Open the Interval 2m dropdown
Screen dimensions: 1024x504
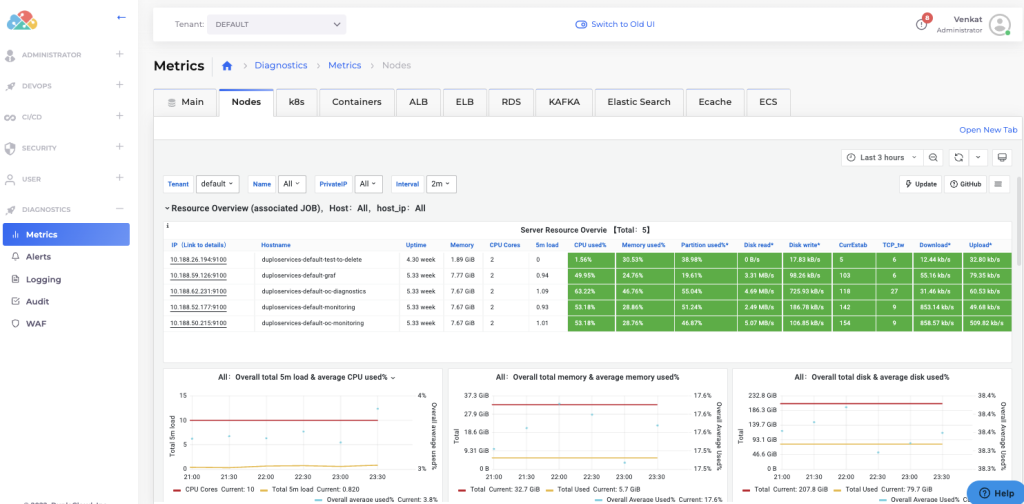439,184
